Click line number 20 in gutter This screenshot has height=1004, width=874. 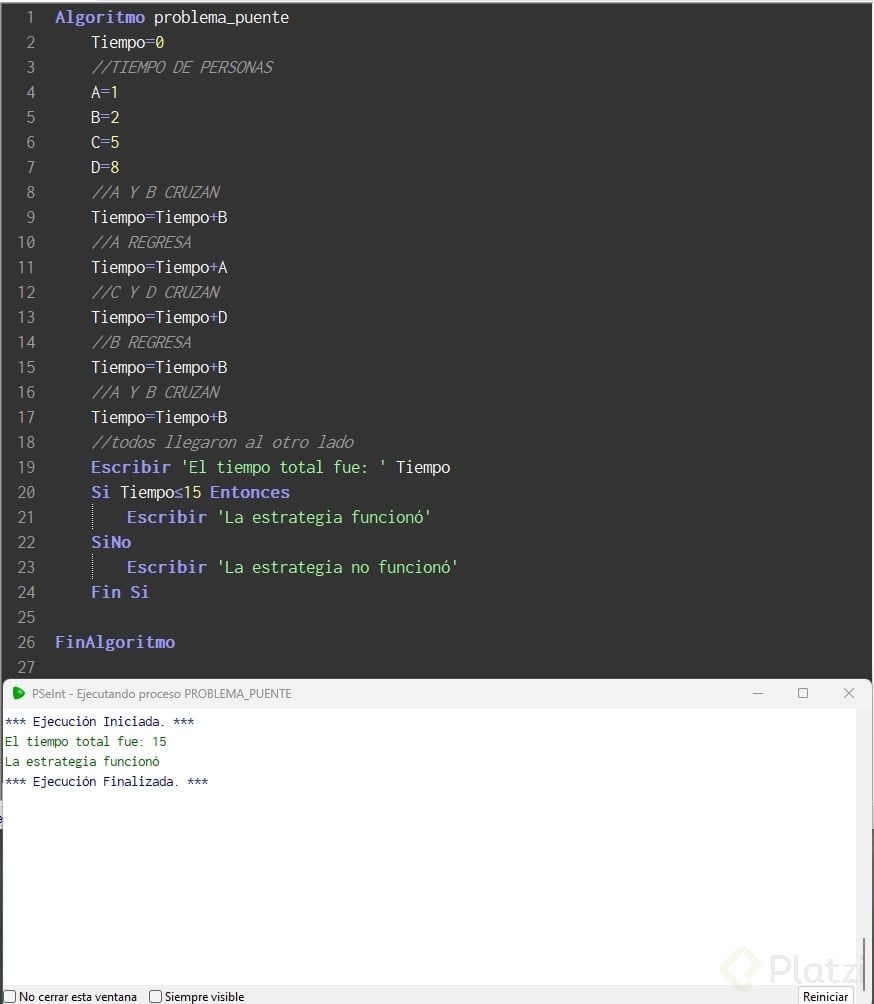tap(26, 492)
